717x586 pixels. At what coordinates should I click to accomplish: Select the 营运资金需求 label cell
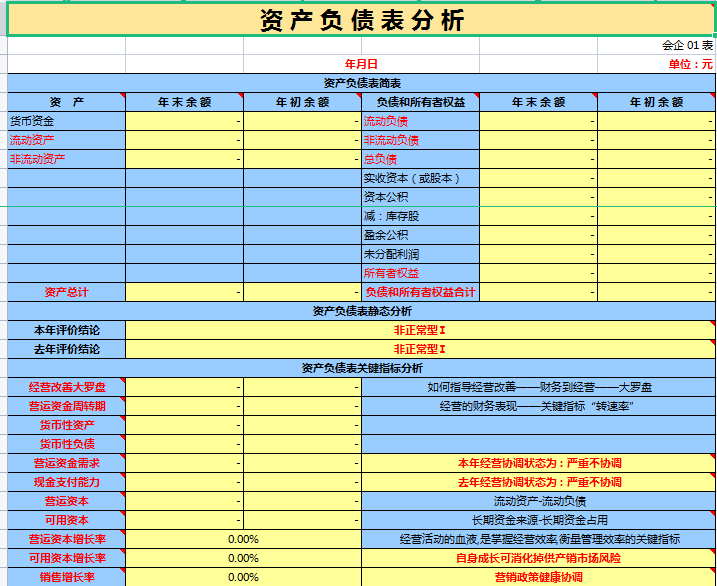point(66,463)
